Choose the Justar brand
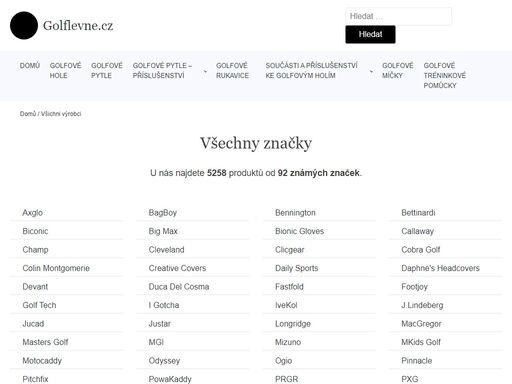 (x=159, y=324)
